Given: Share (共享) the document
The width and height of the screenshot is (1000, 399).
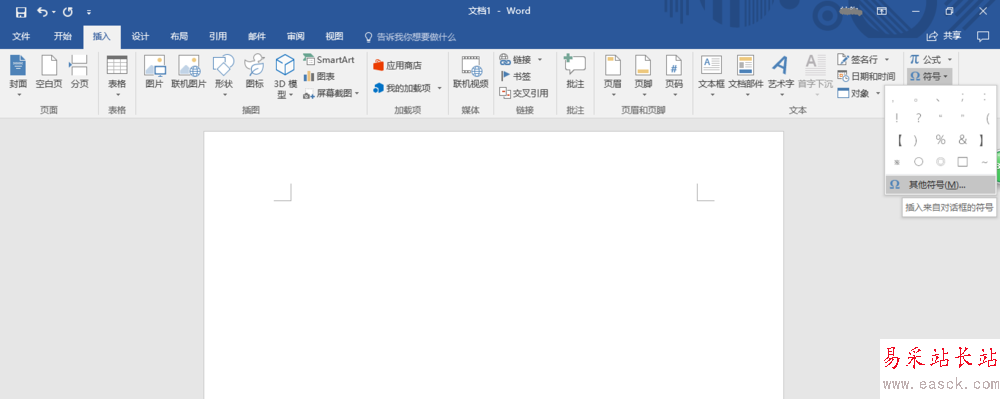Looking at the screenshot, I should pyautogui.click(x=944, y=36).
